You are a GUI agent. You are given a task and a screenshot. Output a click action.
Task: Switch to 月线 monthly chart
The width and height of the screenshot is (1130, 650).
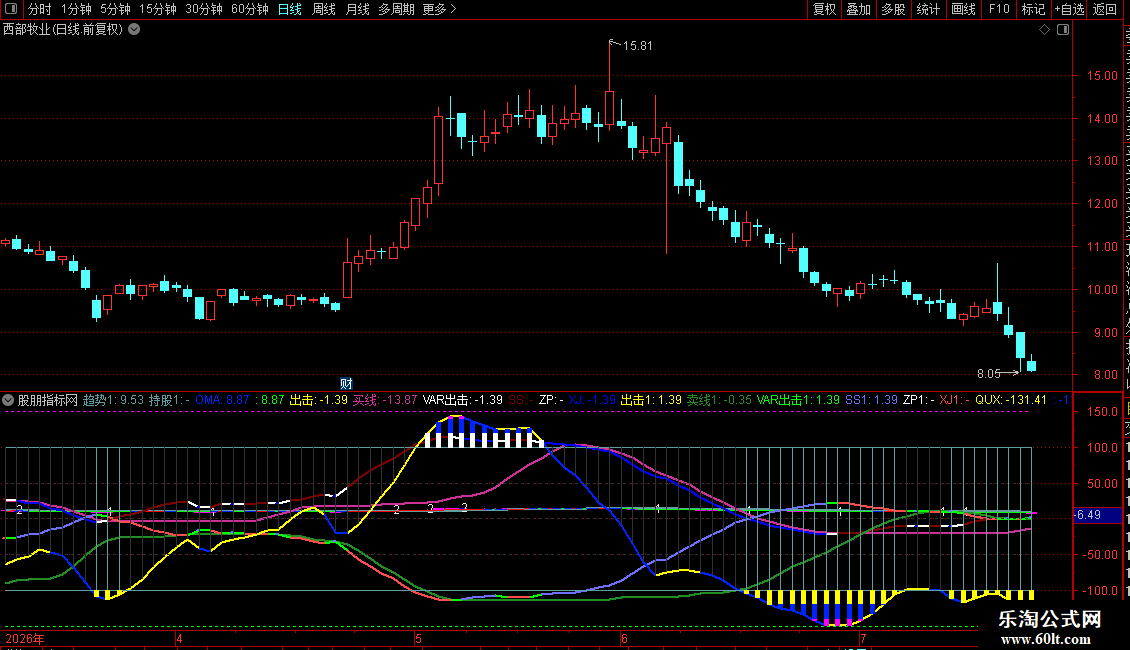click(357, 9)
